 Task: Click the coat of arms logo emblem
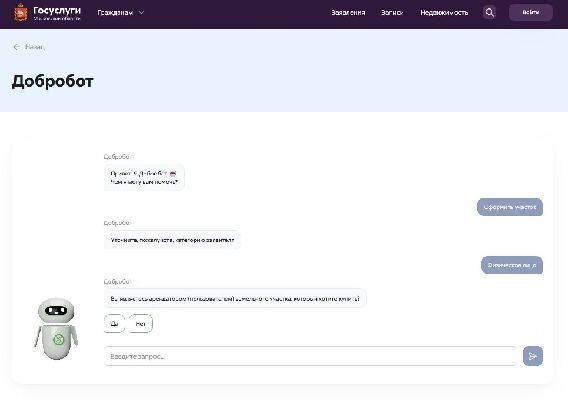(x=21, y=13)
